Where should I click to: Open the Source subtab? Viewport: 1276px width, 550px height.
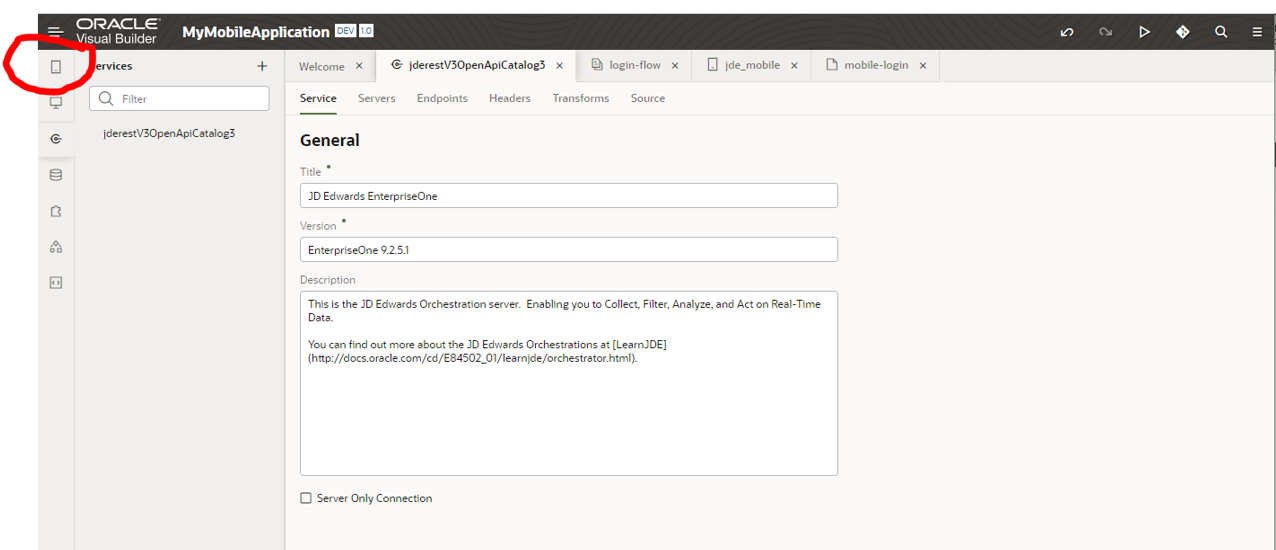pos(648,98)
